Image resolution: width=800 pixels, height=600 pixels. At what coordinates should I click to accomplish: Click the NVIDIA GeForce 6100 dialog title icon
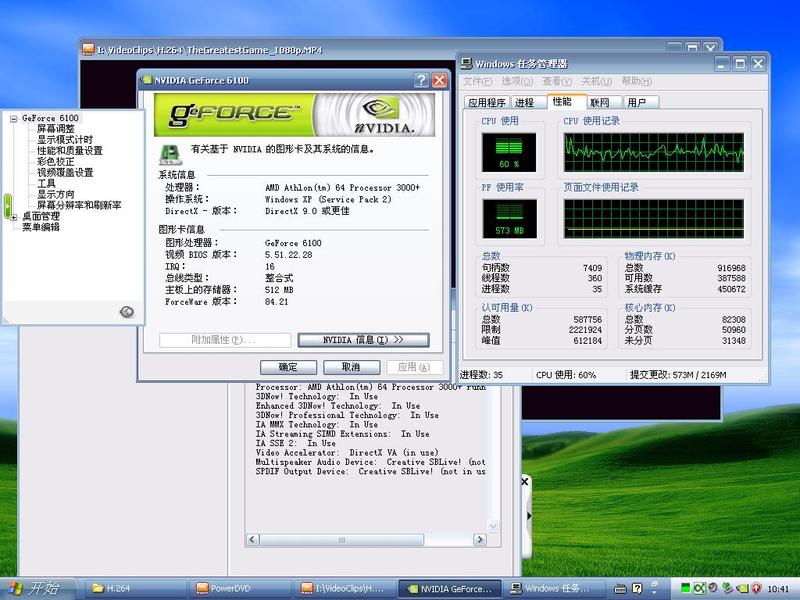146,80
